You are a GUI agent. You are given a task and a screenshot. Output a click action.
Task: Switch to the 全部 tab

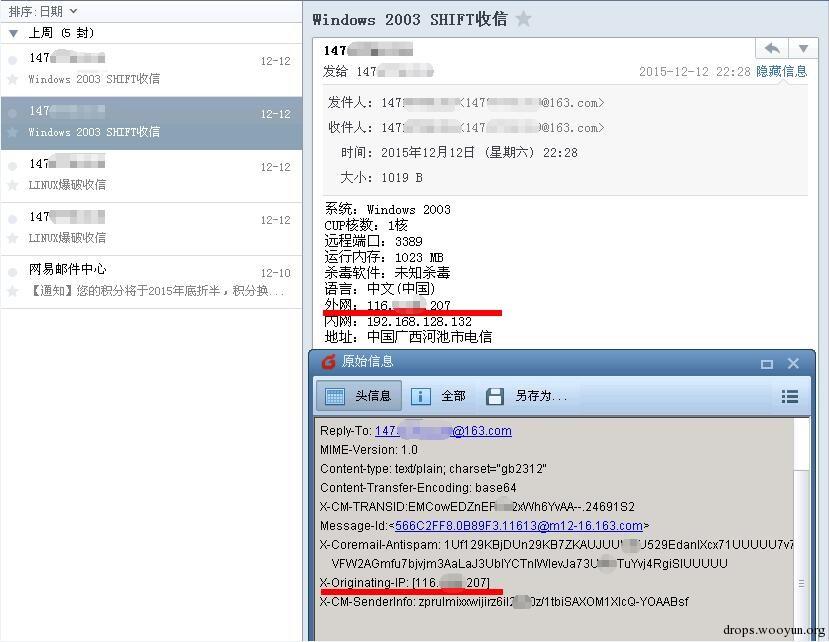tap(439, 396)
